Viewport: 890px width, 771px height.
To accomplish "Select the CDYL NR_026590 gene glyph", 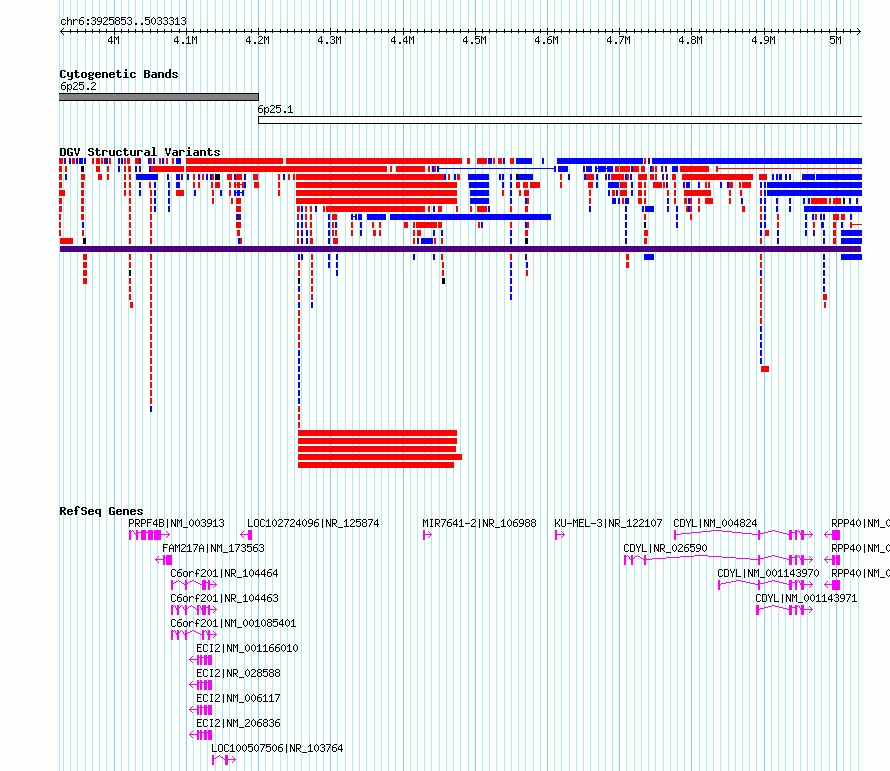I will (719, 560).
